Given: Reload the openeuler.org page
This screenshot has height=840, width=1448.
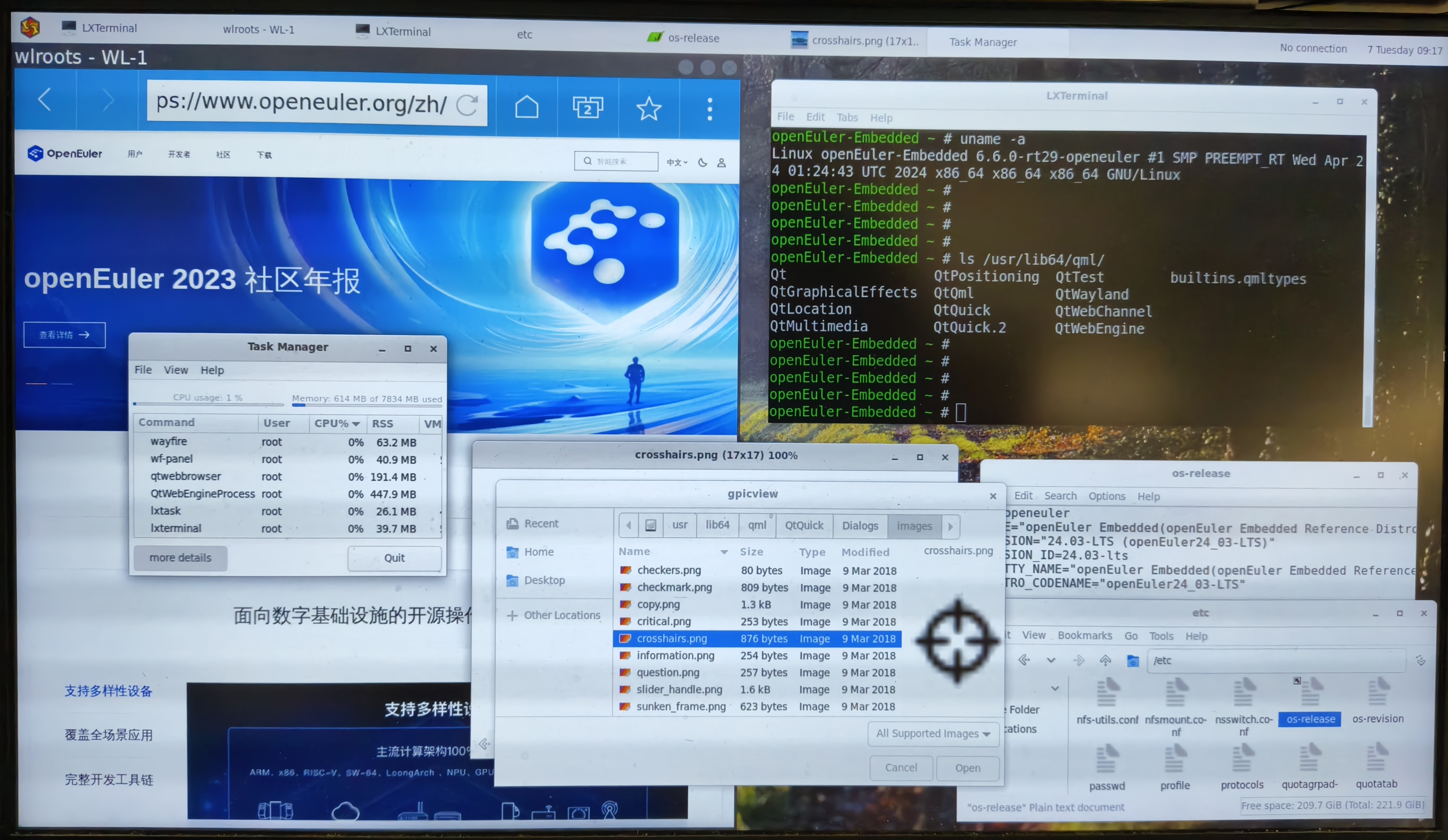Looking at the screenshot, I should click(467, 105).
